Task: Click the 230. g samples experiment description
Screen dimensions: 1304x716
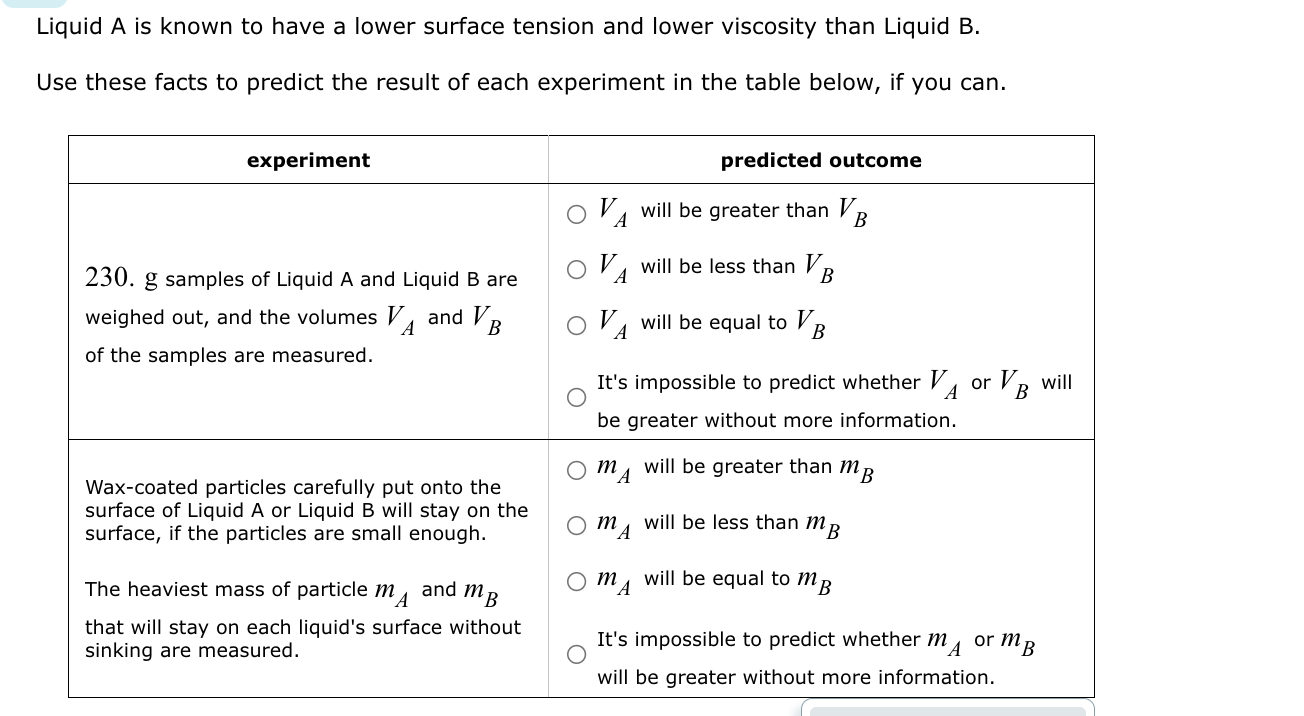Action: pos(300,316)
